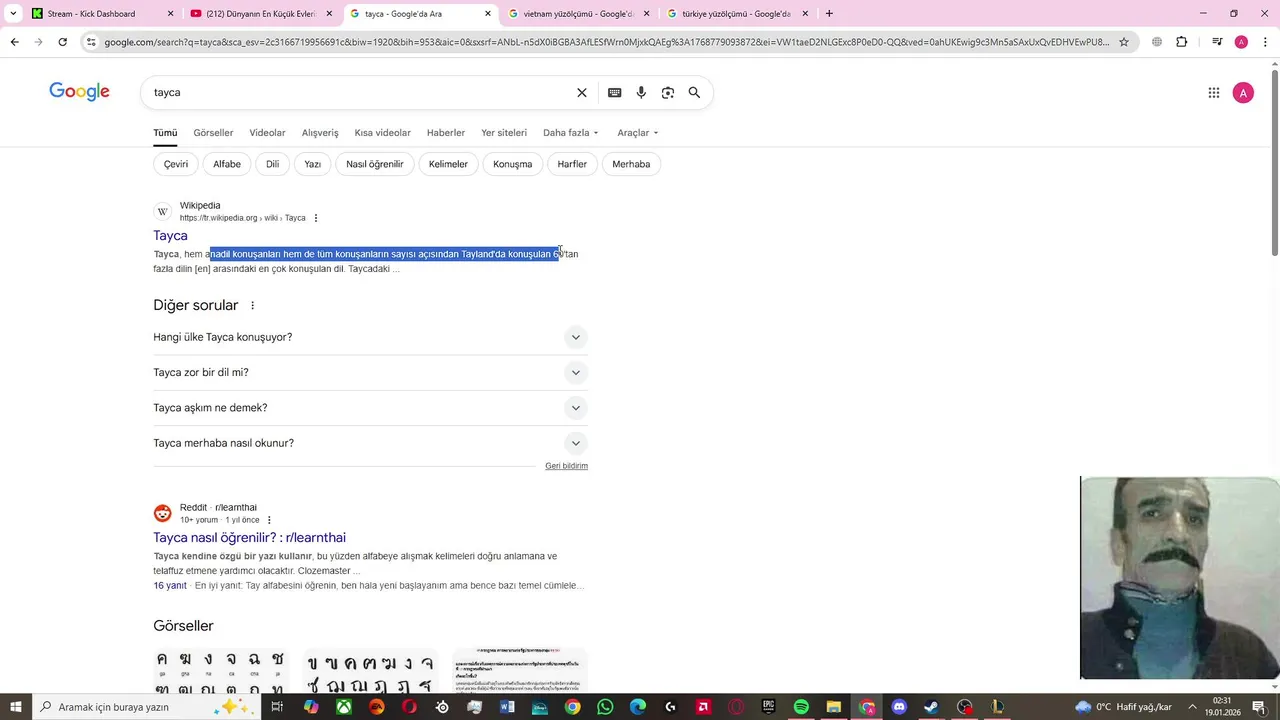The height and width of the screenshot is (720, 1280).
Task: Open the Google apps grid
Action: (x=1213, y=93)
